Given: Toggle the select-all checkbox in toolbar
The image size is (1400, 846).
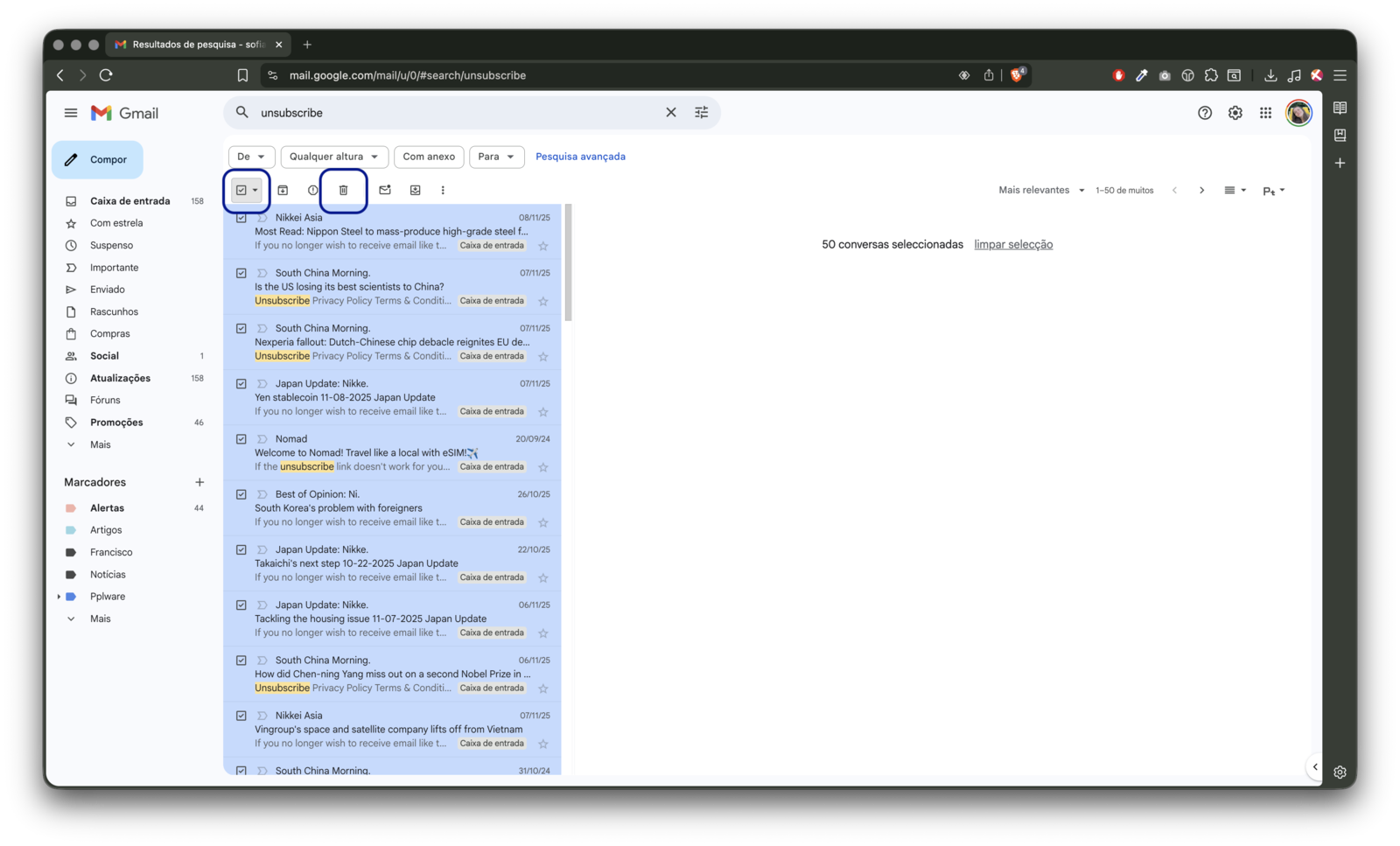Looking at the screenshot, I should [x=241, y=190].
